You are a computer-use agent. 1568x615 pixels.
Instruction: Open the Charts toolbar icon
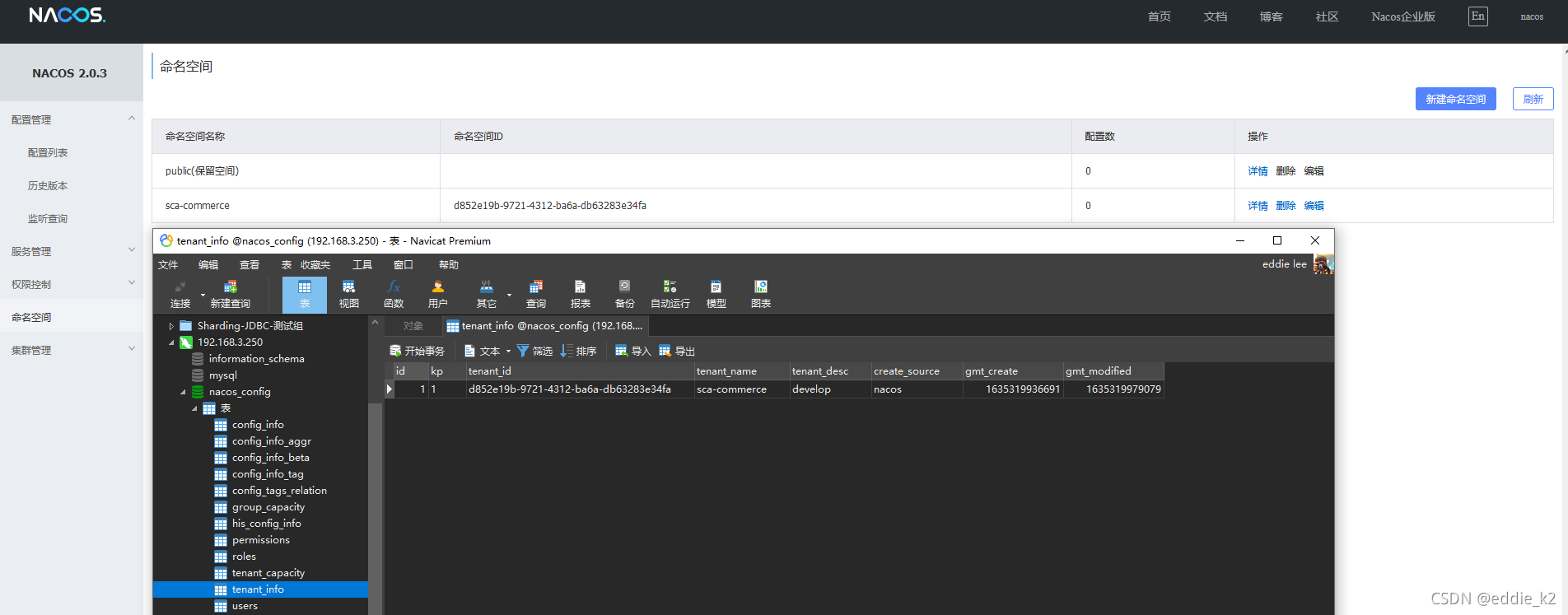(x=761, y=294)
